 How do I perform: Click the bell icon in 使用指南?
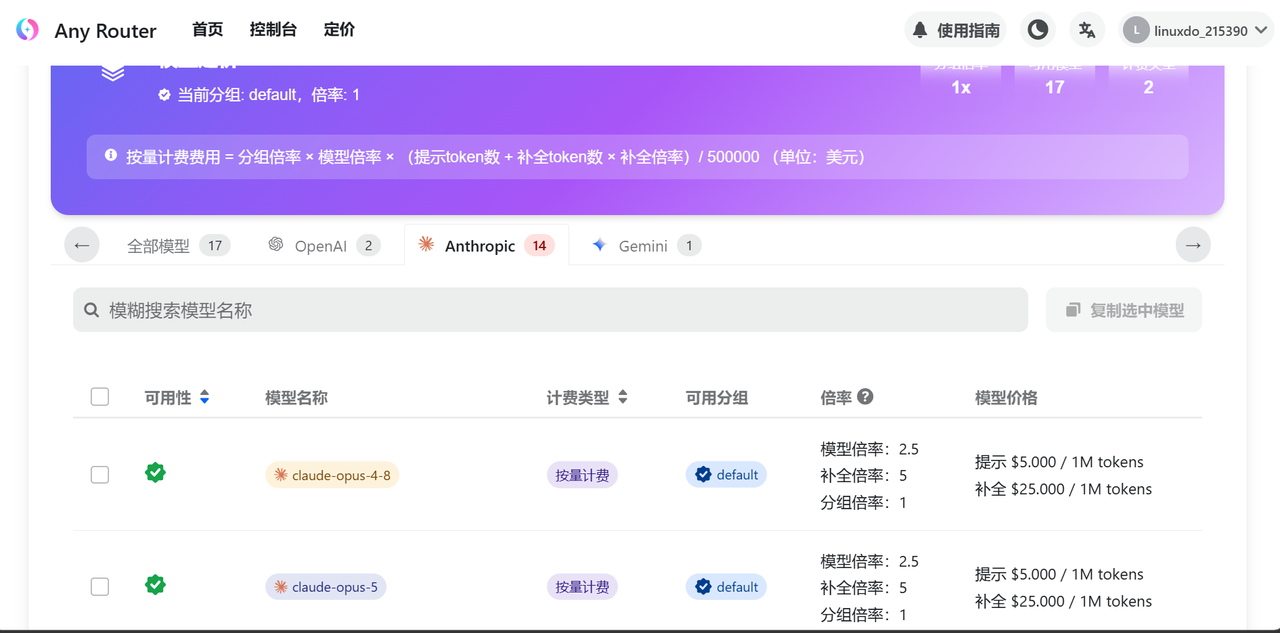(920, 30)
